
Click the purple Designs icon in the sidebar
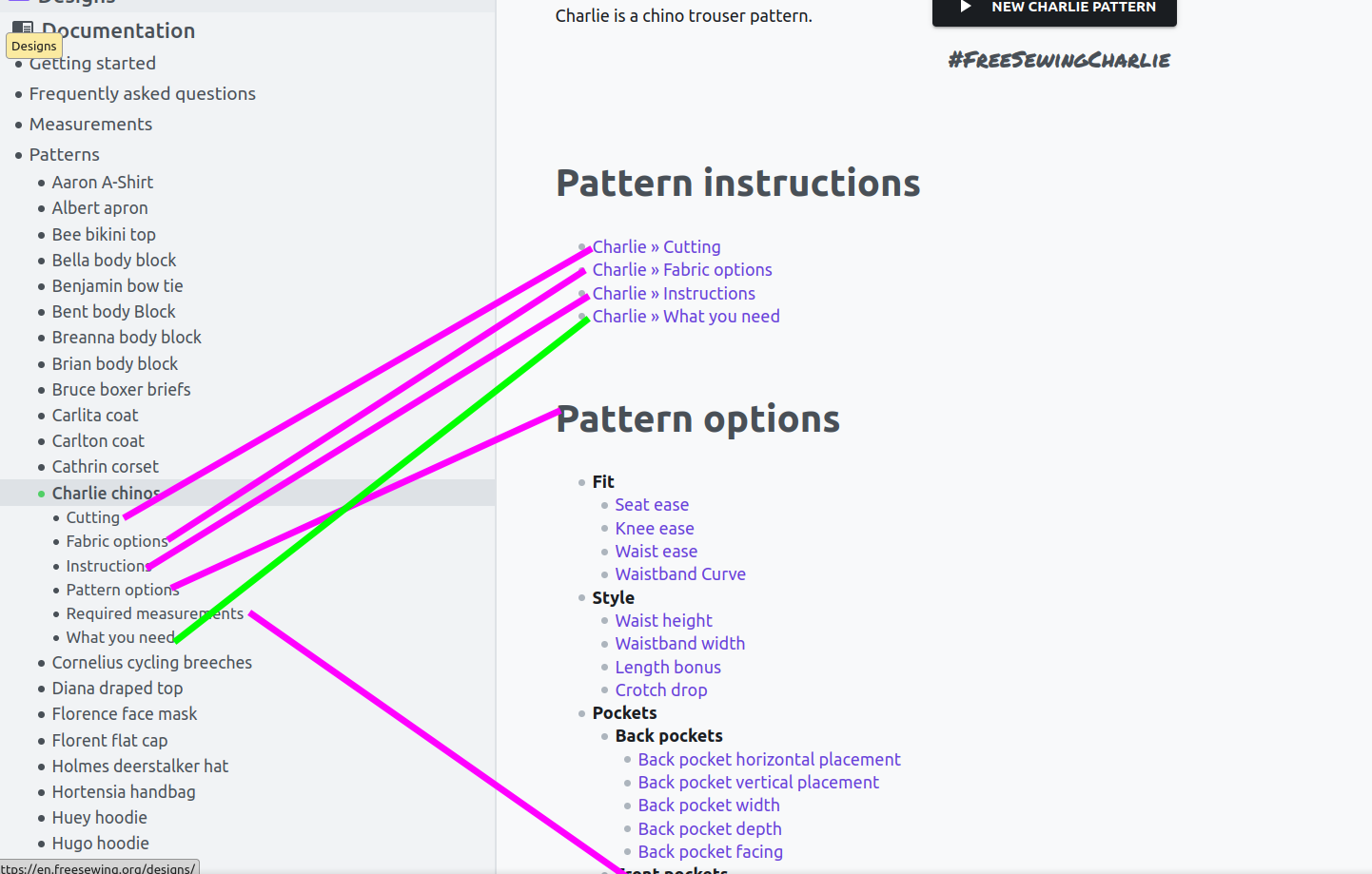[19, 3]
